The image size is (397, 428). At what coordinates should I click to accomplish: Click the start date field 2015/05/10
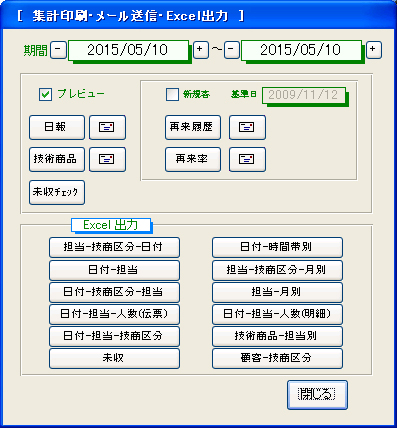128,50
